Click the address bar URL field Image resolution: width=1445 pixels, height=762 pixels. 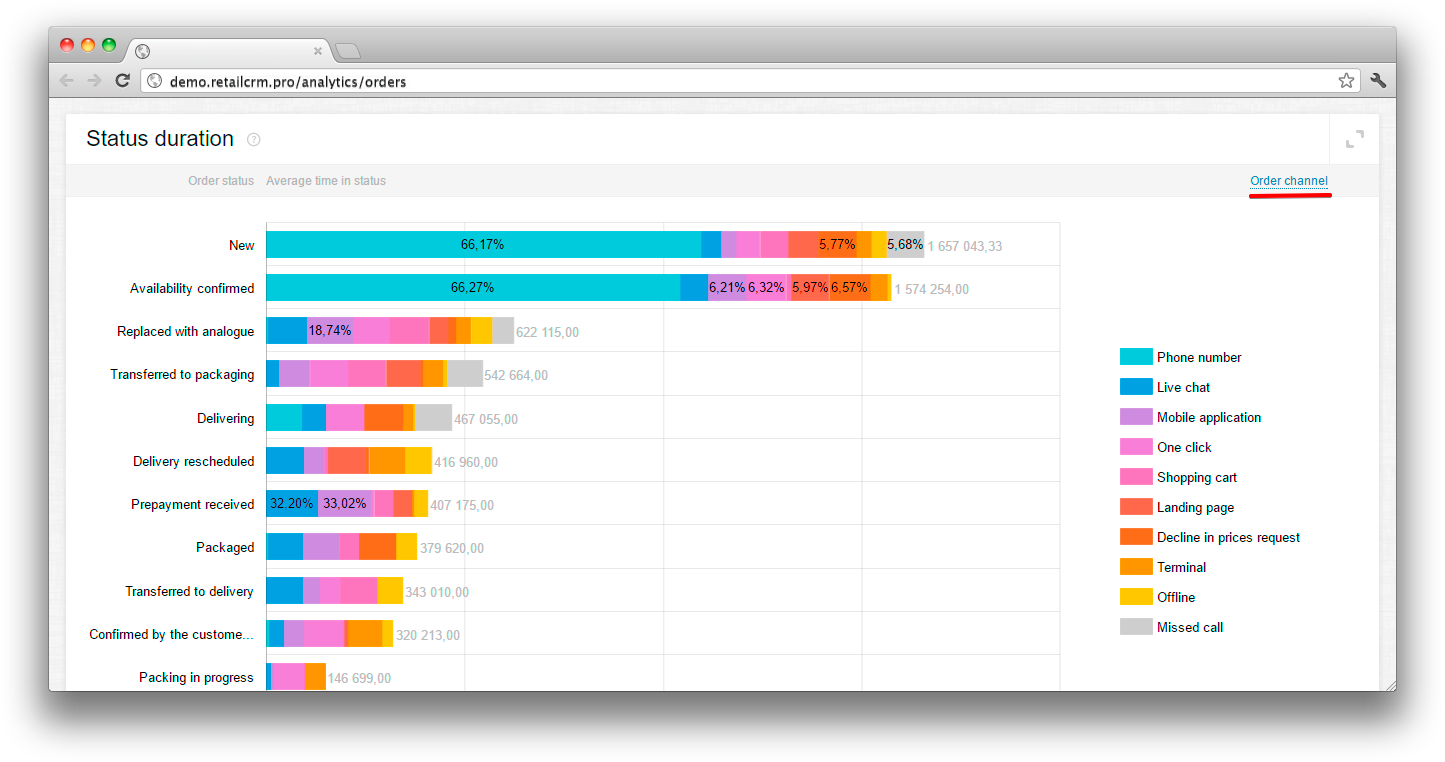click(750, 81)
